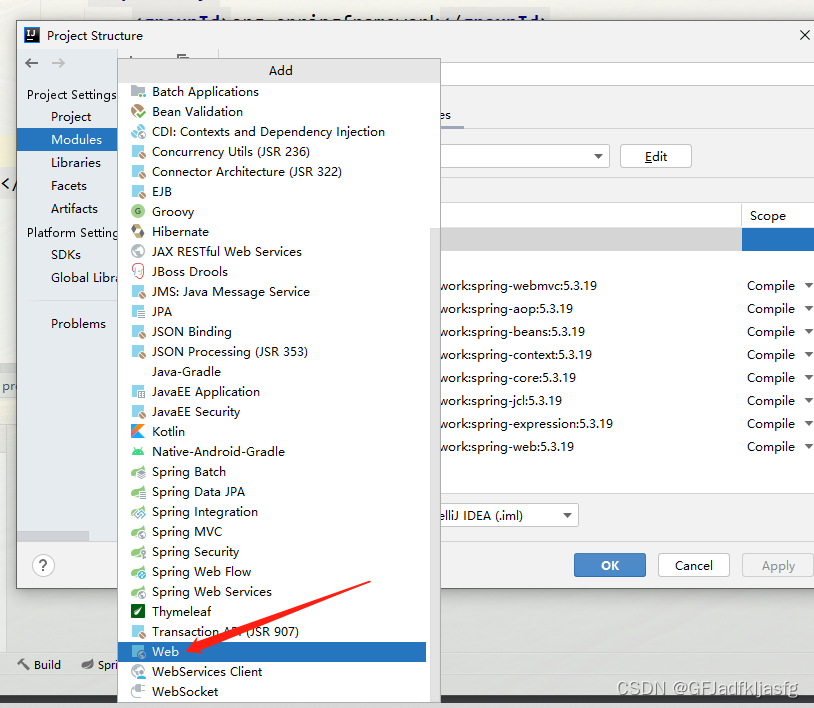Click the Scope column header
This screenshot has height=708, width=814.
pos(777,215)
